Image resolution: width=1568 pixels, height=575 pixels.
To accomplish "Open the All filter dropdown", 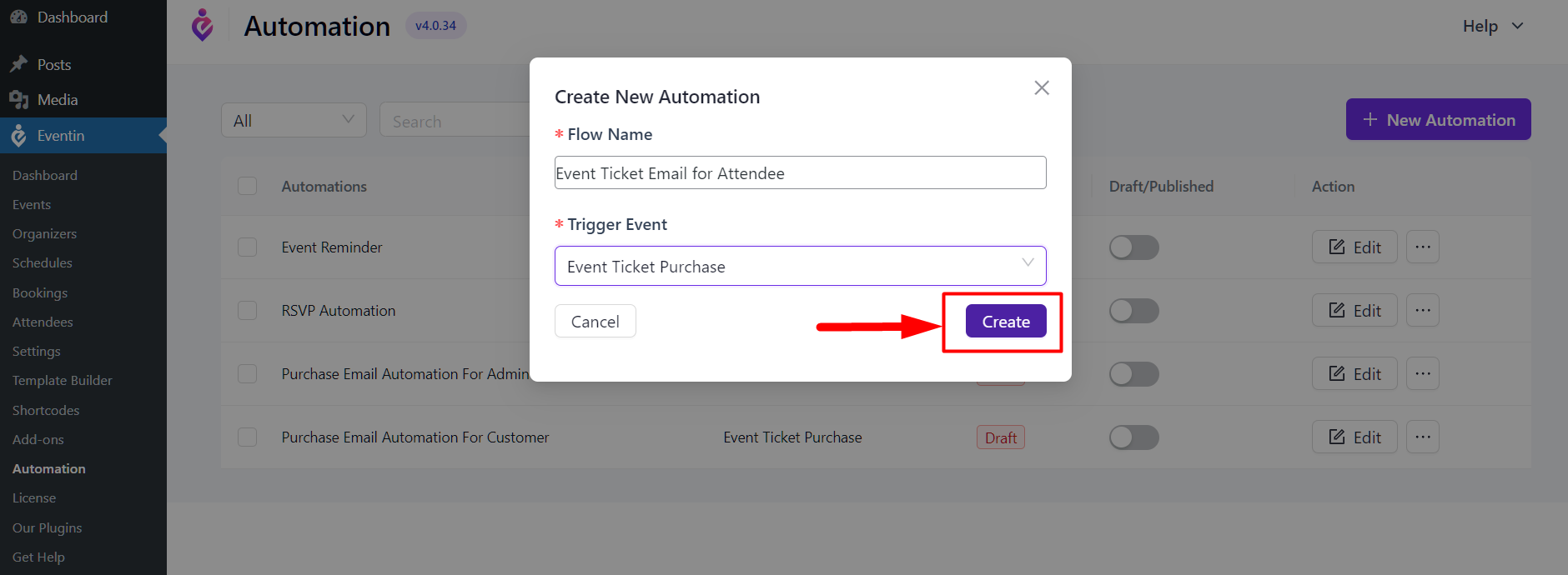I will click(294, 120).
